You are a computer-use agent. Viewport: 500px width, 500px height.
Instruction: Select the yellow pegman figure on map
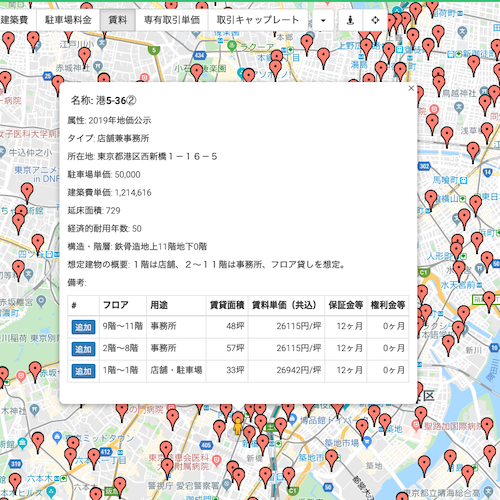pyautogui.click(x=238, y=427)
